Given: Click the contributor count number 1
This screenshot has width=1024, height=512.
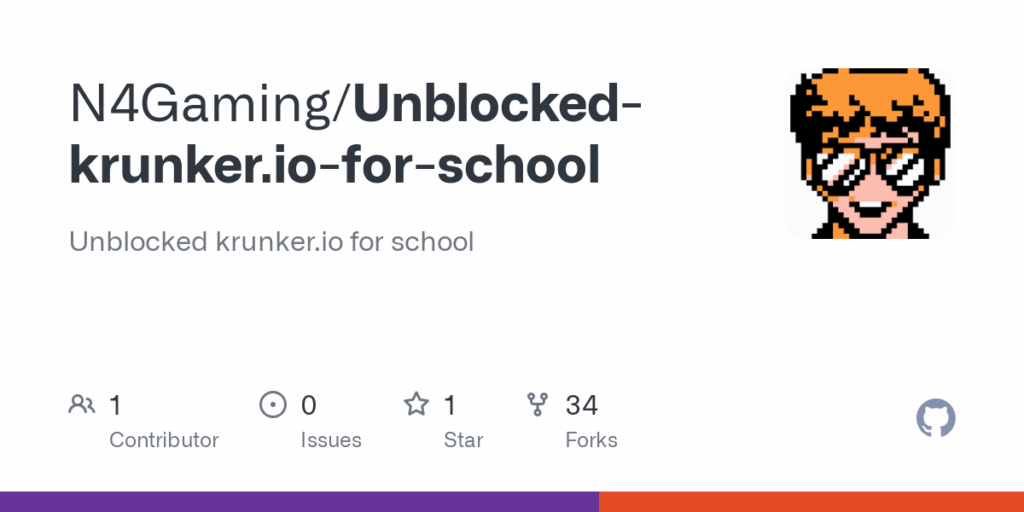Looking at the screenshot, I should coord(116,406).
